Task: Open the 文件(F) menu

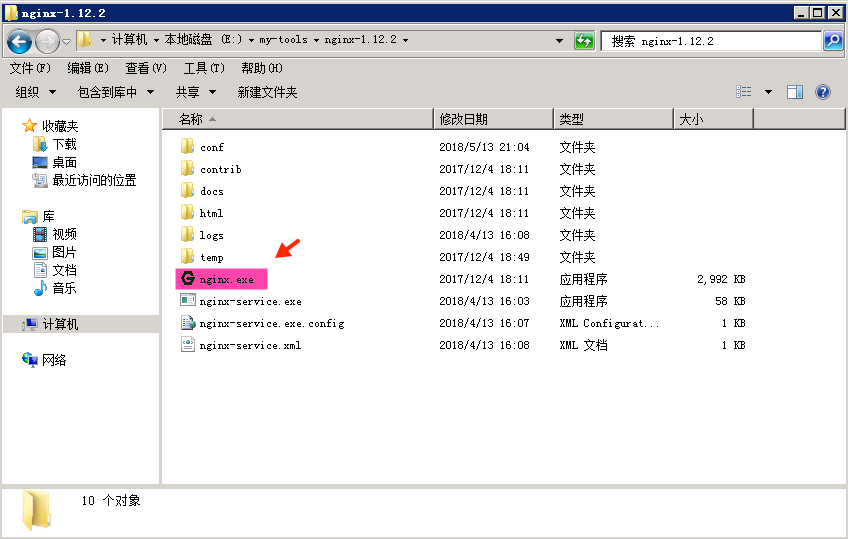Action: pyautogui.click(x=30, y=68)
